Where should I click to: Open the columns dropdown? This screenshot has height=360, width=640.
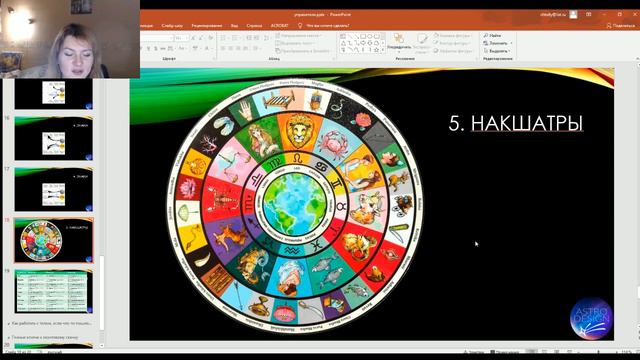[257, 49]
